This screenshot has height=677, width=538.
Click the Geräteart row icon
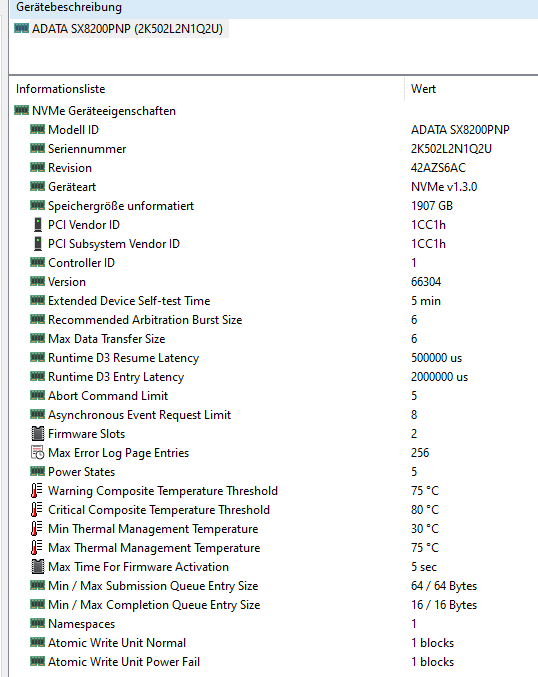tap(38, 187)
